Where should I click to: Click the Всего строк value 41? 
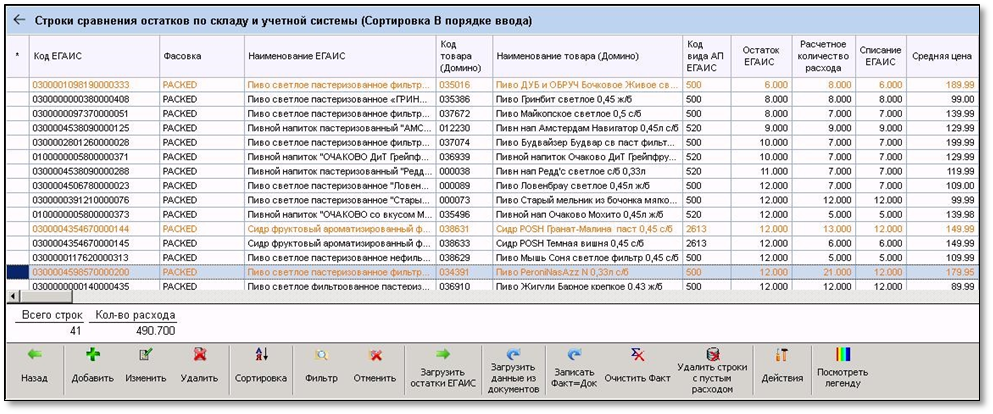(x=75, y=330)
